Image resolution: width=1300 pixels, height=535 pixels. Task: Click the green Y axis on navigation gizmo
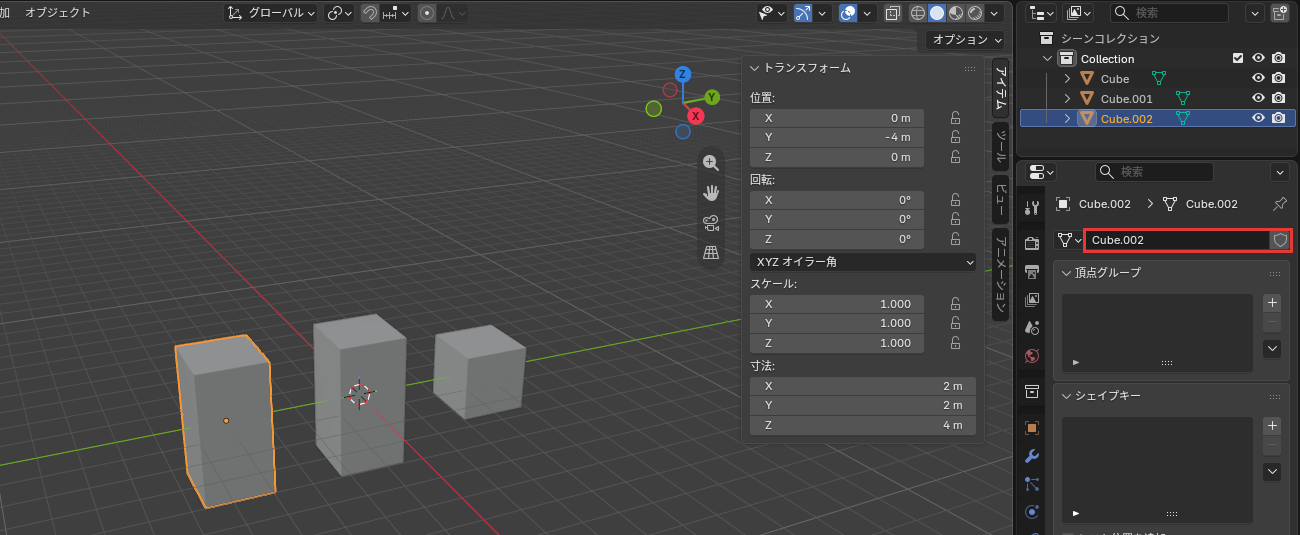(712, 97)
